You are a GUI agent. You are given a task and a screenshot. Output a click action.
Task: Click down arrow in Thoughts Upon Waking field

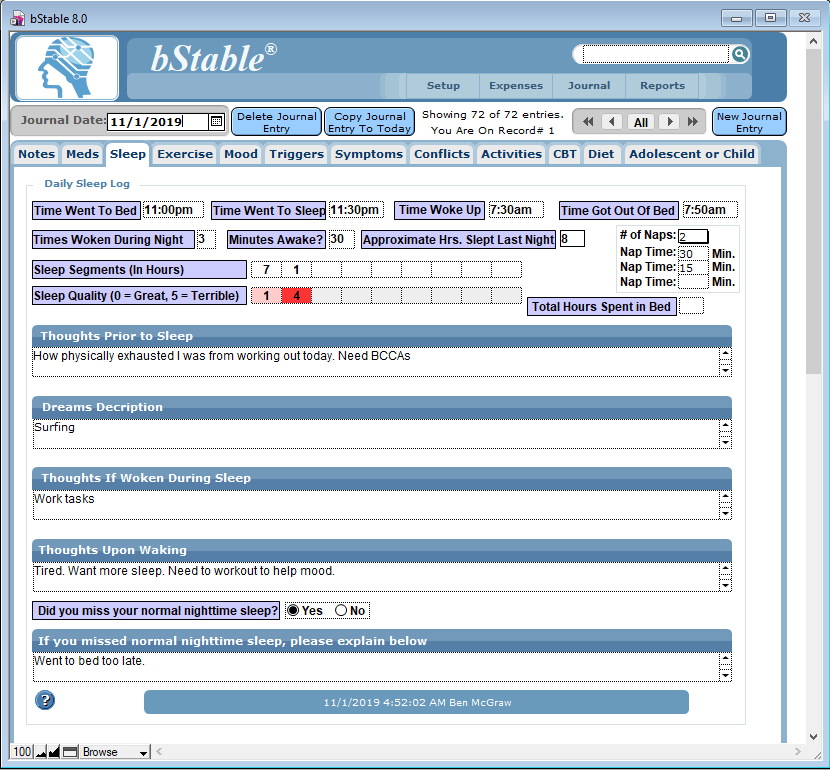coord(726,585)
